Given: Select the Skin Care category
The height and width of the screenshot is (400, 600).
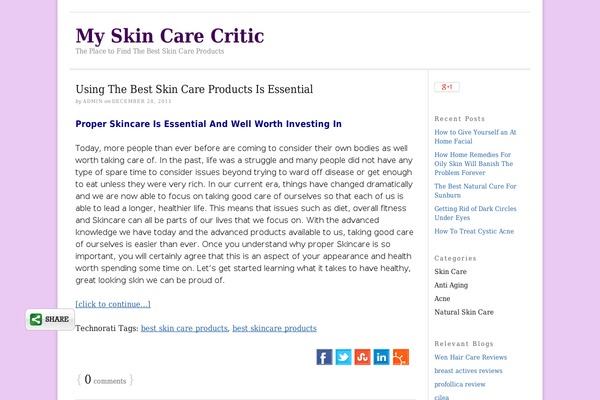Looking at the screenshot, I should [450, 271].
